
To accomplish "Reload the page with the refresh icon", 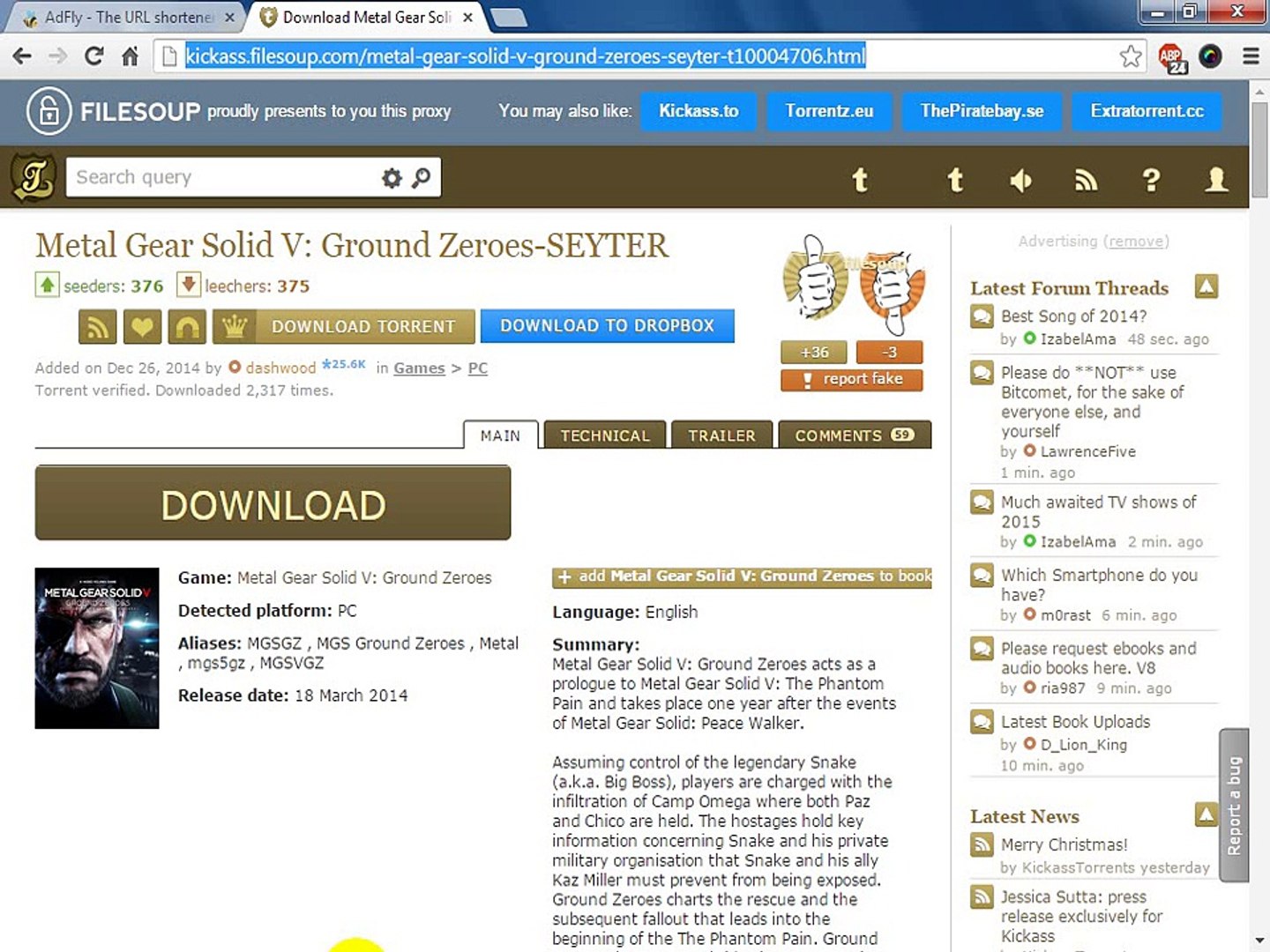I will point(93,56).
